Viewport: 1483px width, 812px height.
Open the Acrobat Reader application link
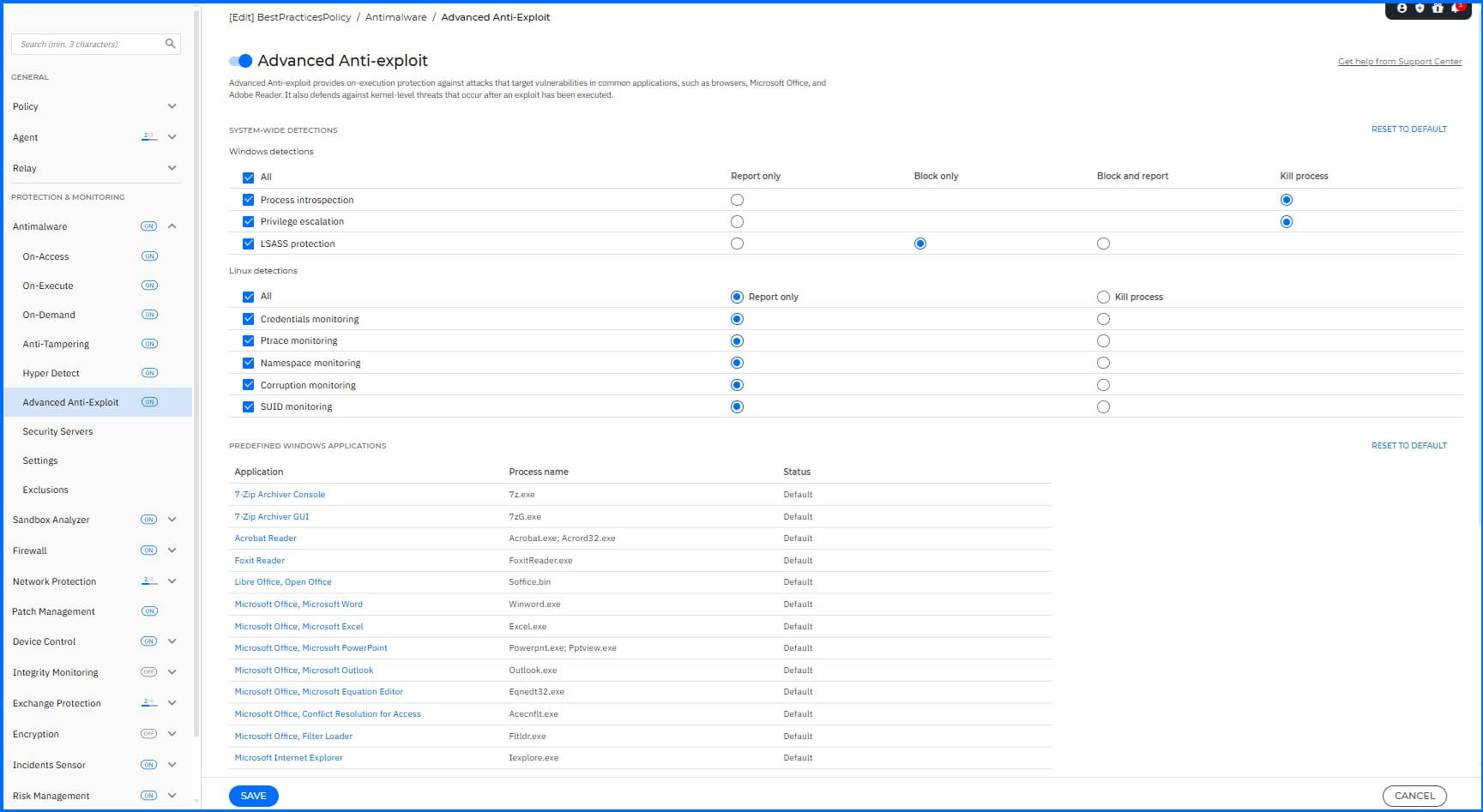265,538
